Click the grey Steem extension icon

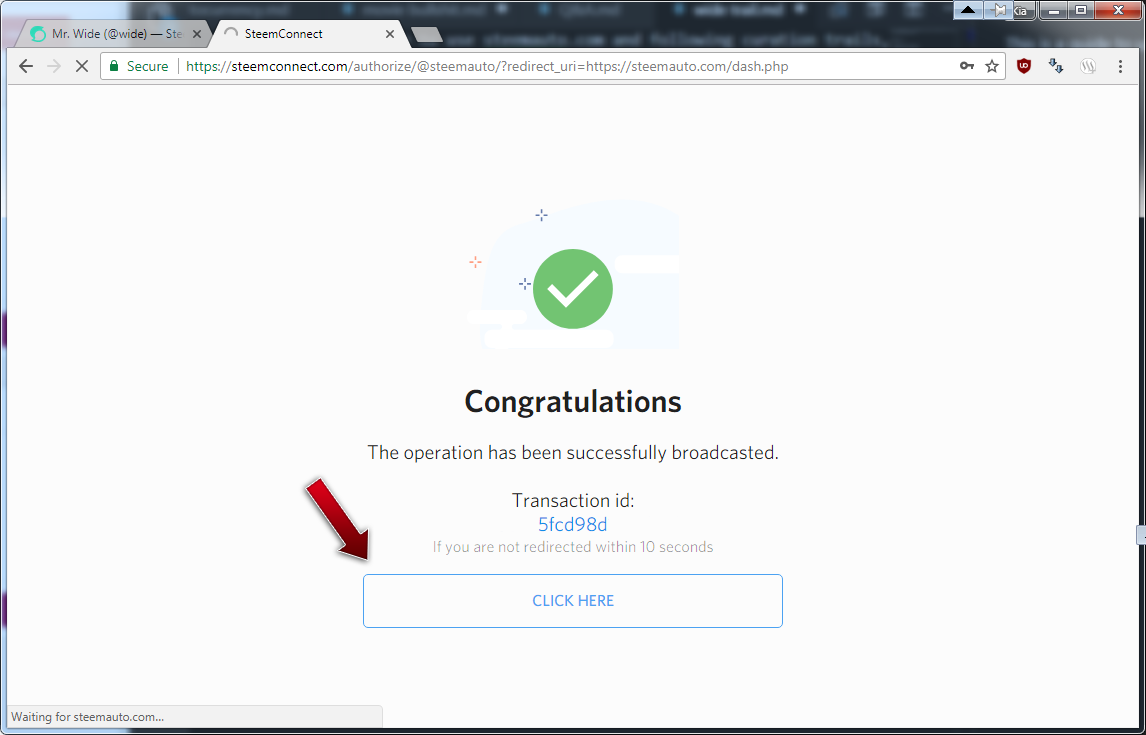[x=1088, y=66]
